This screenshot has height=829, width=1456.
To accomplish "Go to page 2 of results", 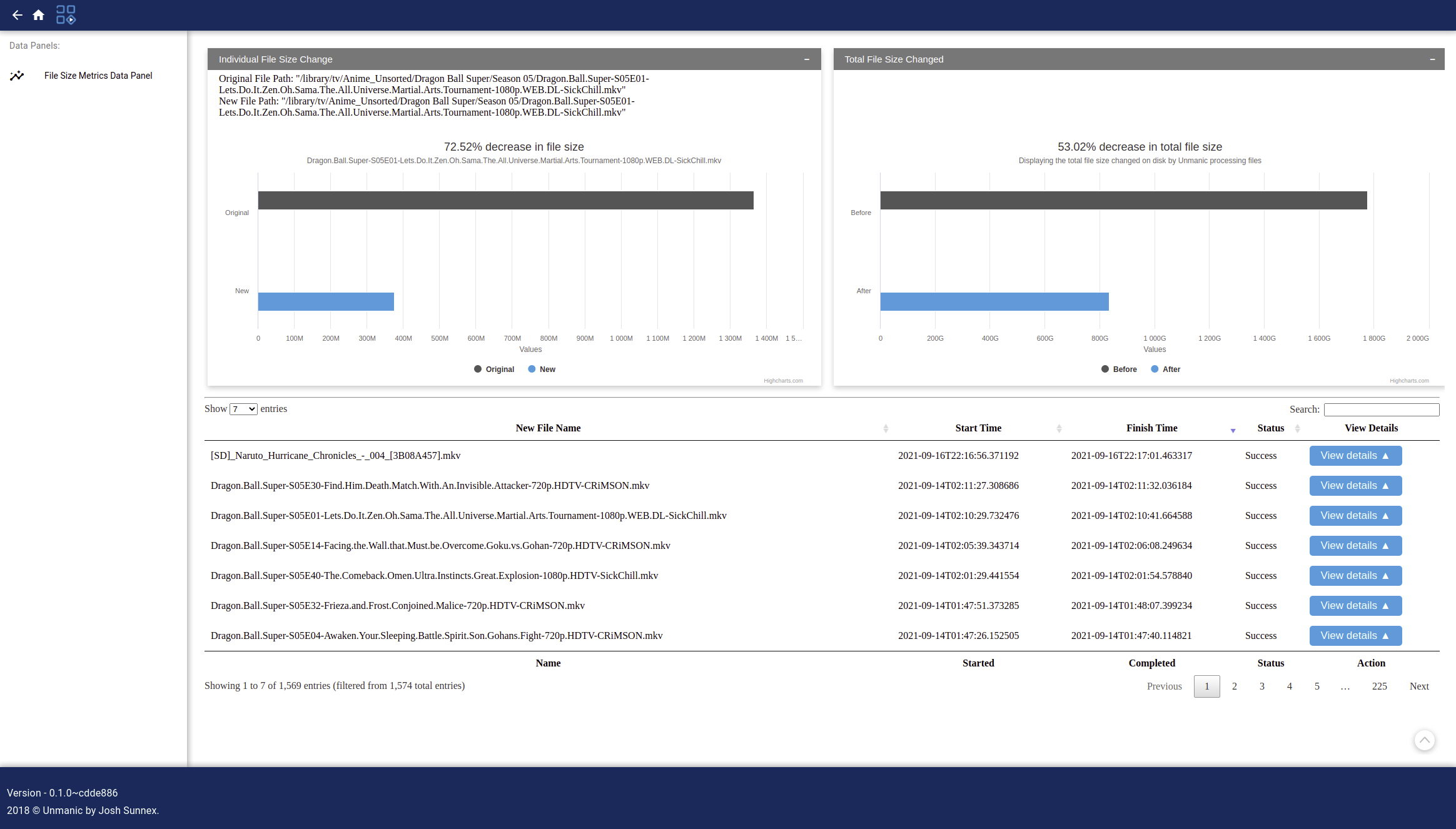I will pos(1234,686).
